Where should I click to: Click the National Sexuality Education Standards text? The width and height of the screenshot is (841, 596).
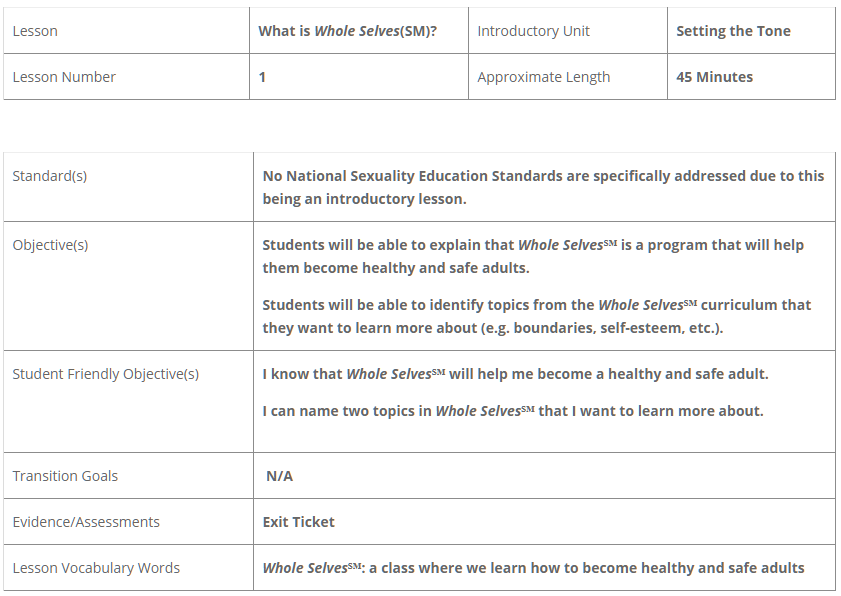[x=543, y=187]
